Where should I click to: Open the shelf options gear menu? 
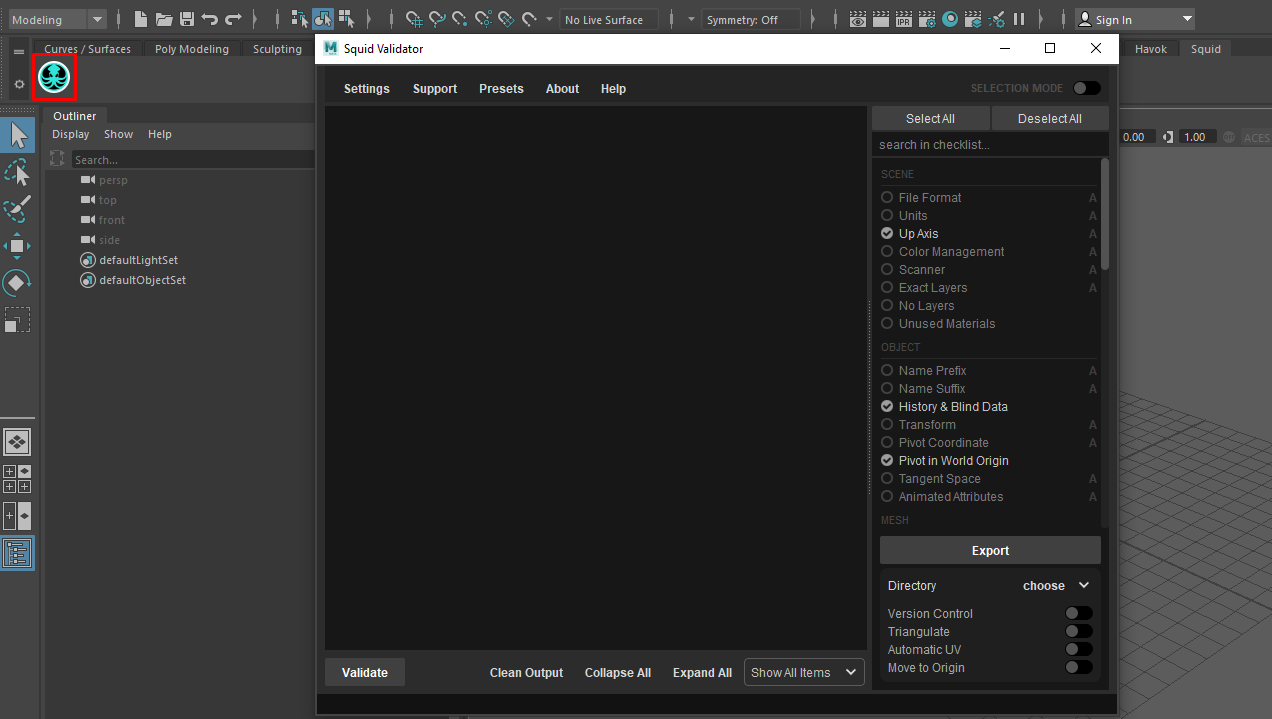click(x=19, y=85)
